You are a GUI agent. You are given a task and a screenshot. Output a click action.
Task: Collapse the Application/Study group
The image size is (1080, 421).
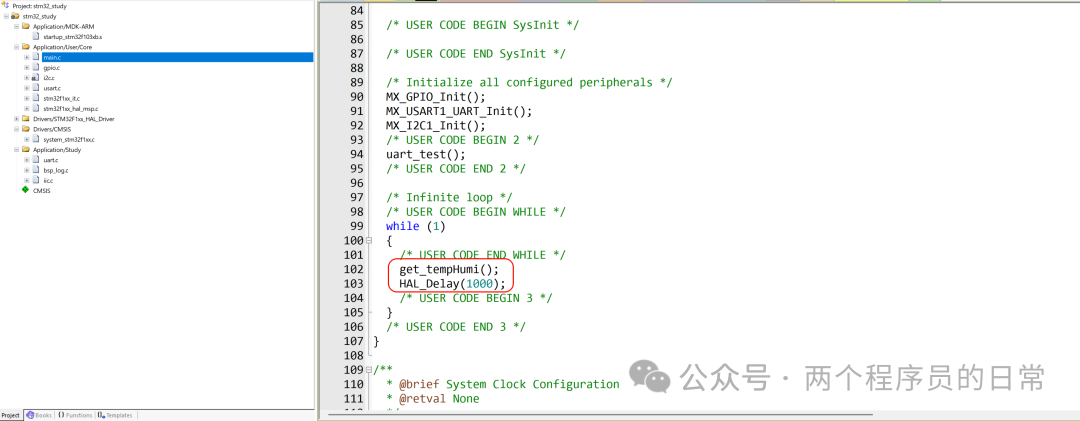16,150
